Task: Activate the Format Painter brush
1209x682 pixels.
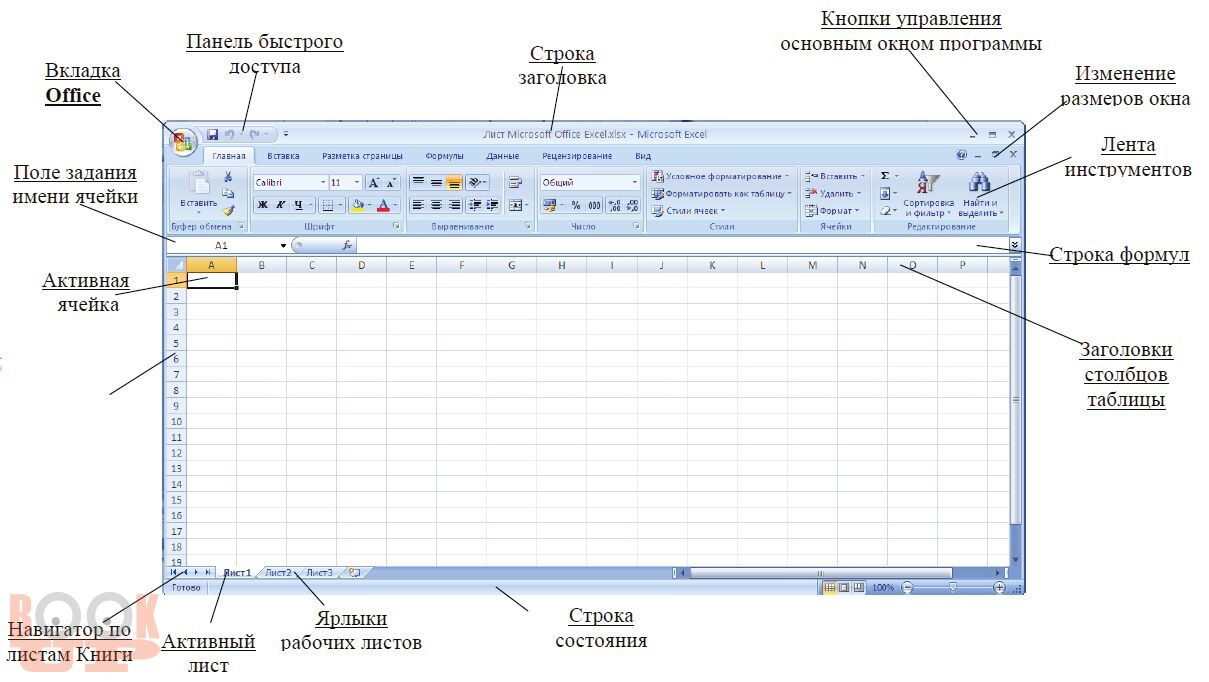Action: pos(228,210)
